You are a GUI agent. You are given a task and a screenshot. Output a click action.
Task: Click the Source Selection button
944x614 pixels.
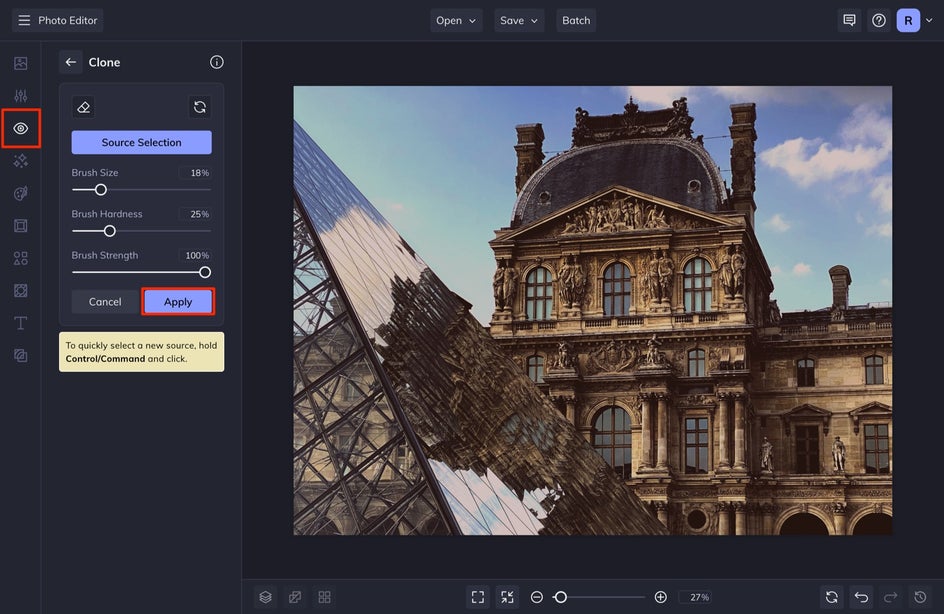pos(141,142)
